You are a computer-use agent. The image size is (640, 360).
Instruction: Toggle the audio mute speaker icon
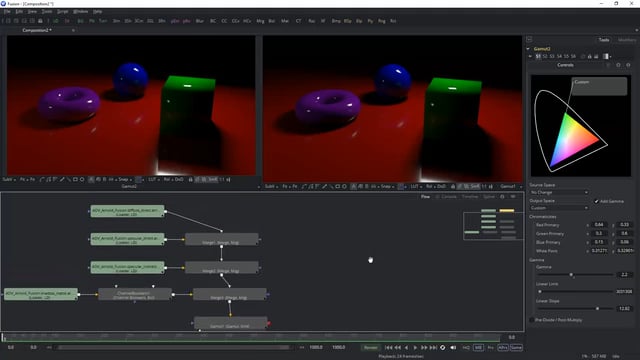click(x=453, y=347)
